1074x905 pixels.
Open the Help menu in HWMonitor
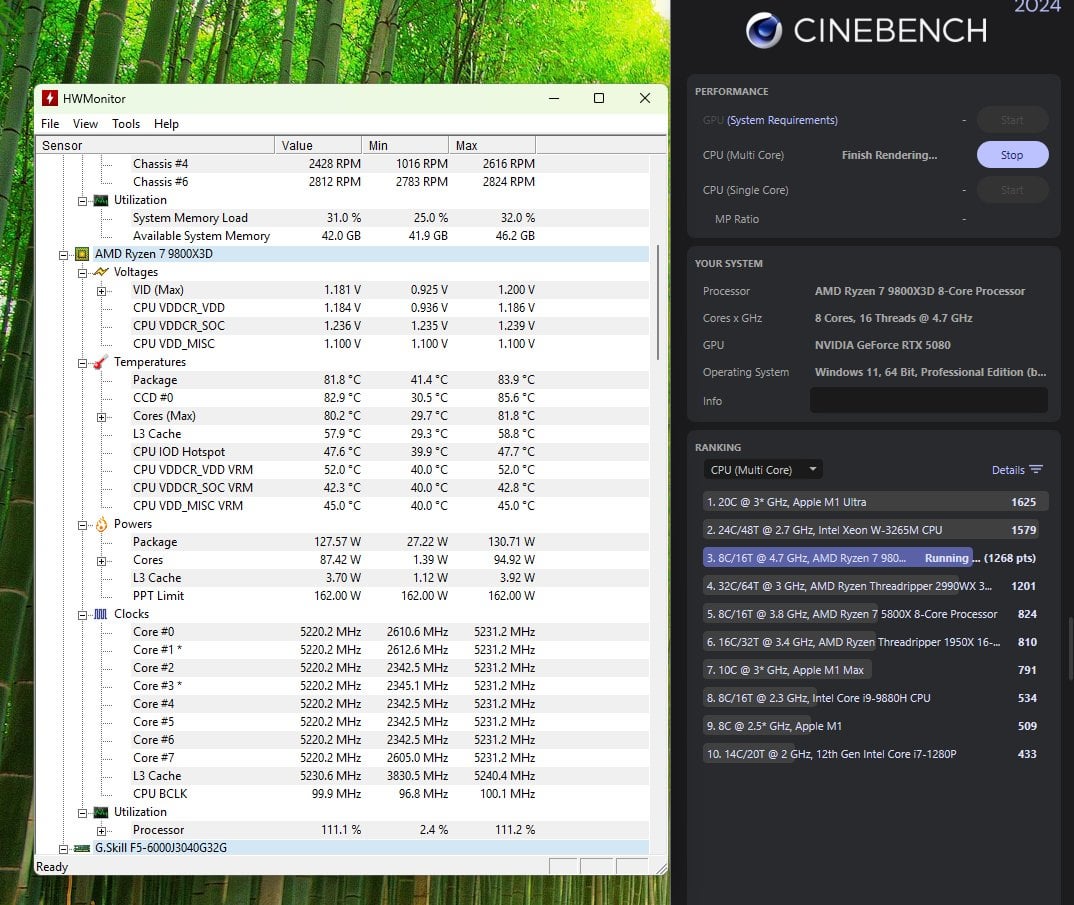point(166,123)
